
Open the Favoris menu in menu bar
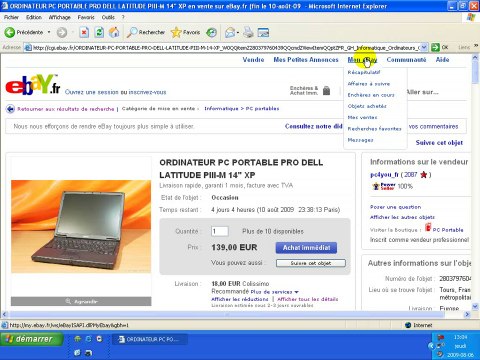[86, 17]
